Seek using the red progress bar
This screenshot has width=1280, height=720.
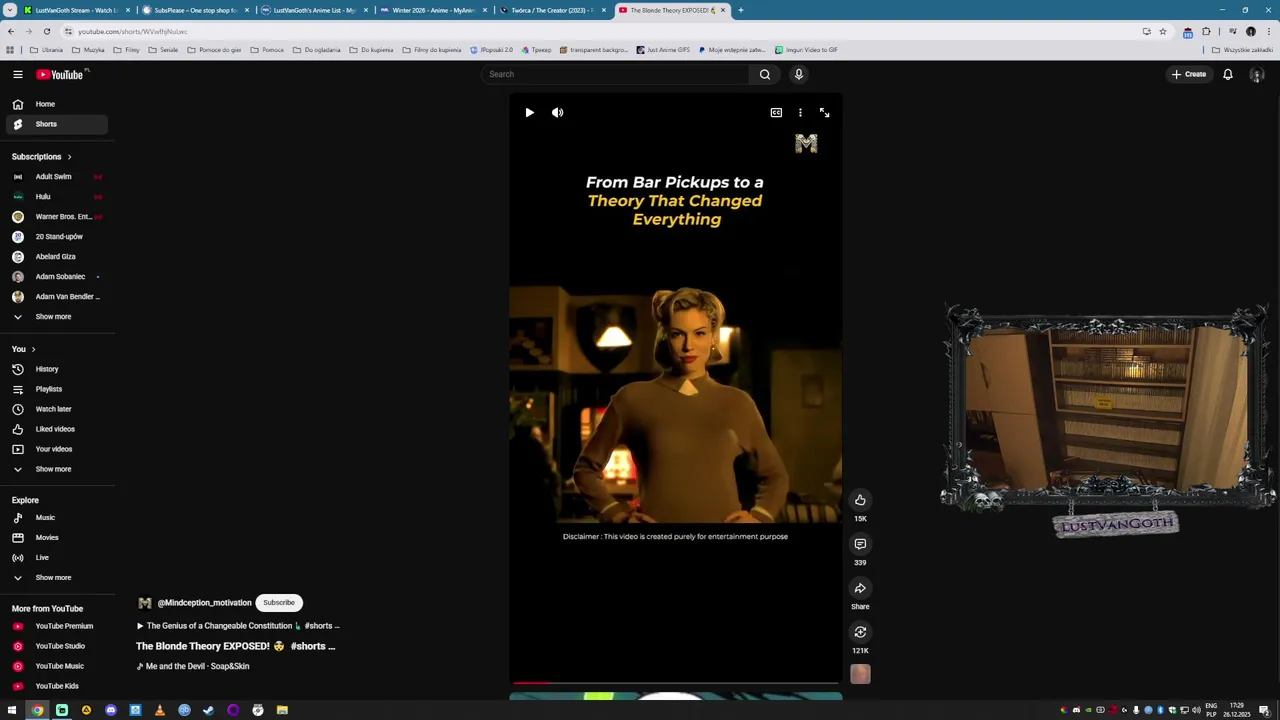click(x=675, y=683)
